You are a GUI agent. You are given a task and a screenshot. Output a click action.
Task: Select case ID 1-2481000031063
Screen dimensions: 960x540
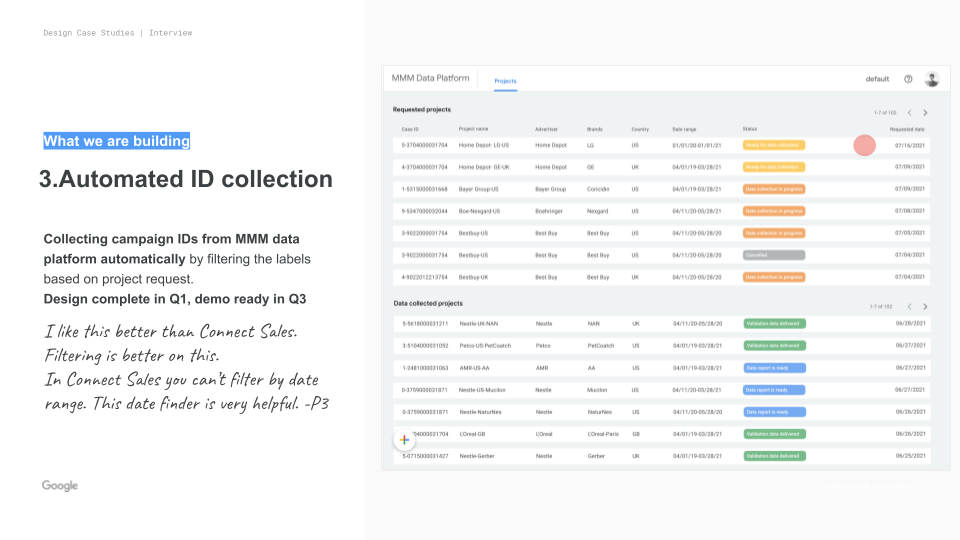[x=425, y=368]
